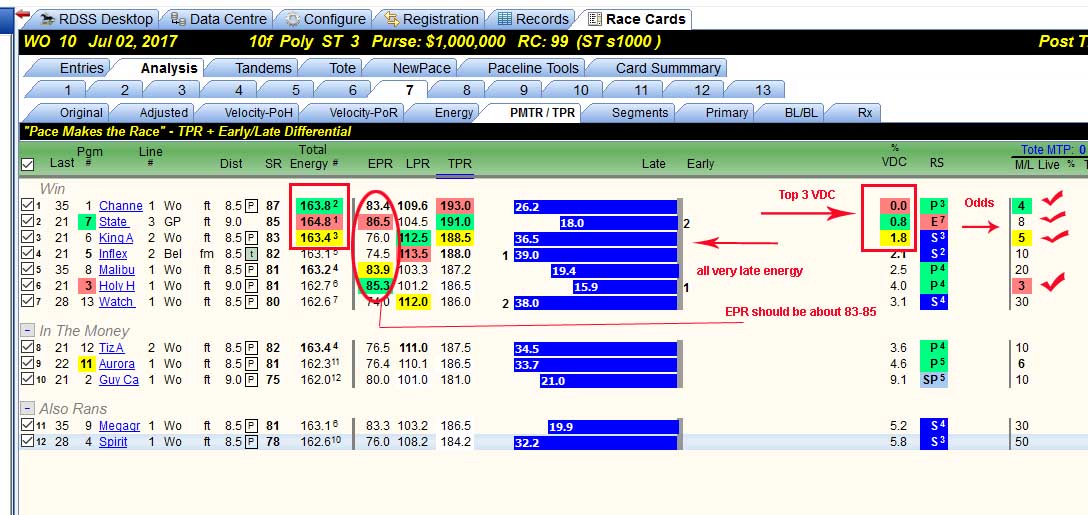Open the Rx view tab
1088x515 pixels.
(865, 112)
